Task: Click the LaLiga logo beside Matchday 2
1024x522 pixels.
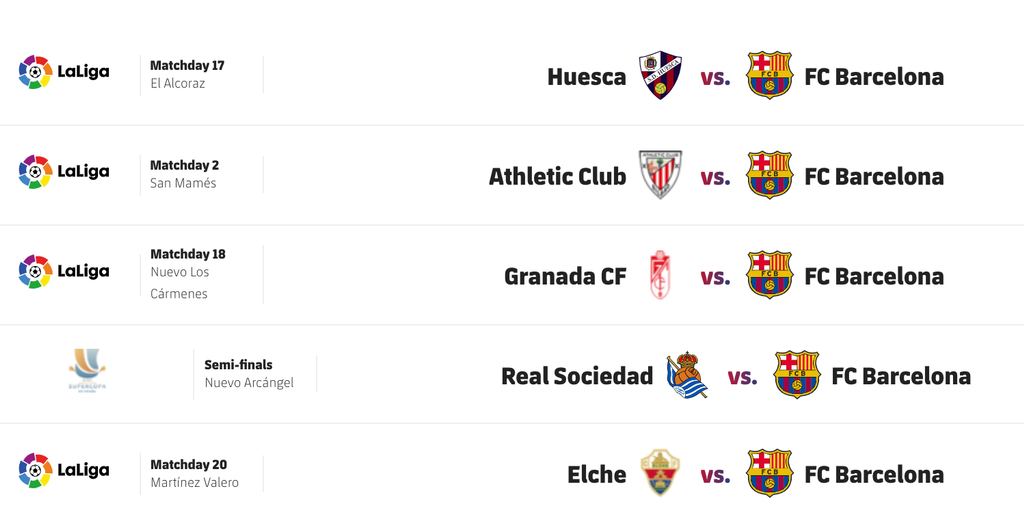Action: pos(64,172)
